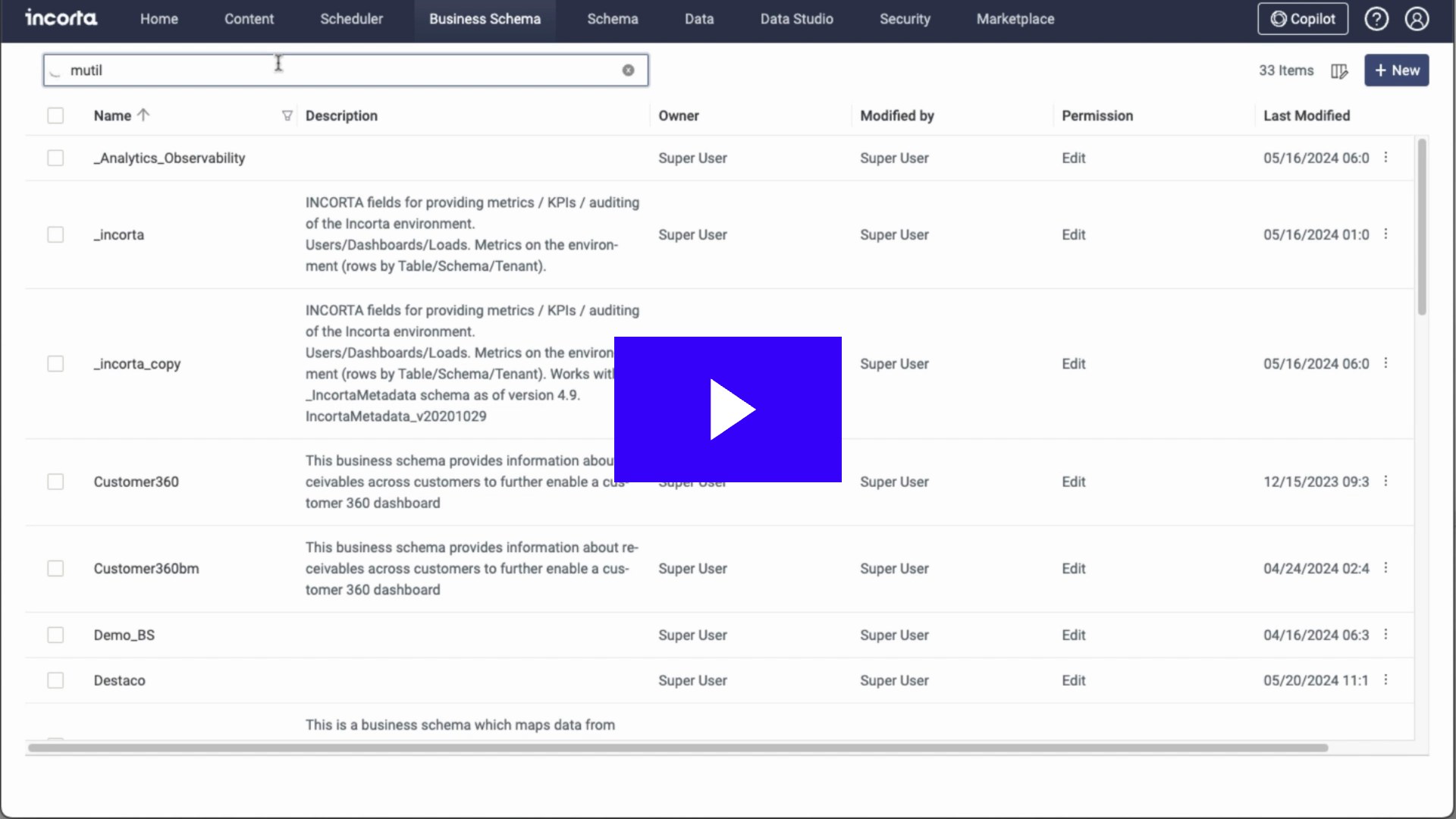Click the Incorta logo
This screenshot has width=1456, height=819.
(61, 18)
